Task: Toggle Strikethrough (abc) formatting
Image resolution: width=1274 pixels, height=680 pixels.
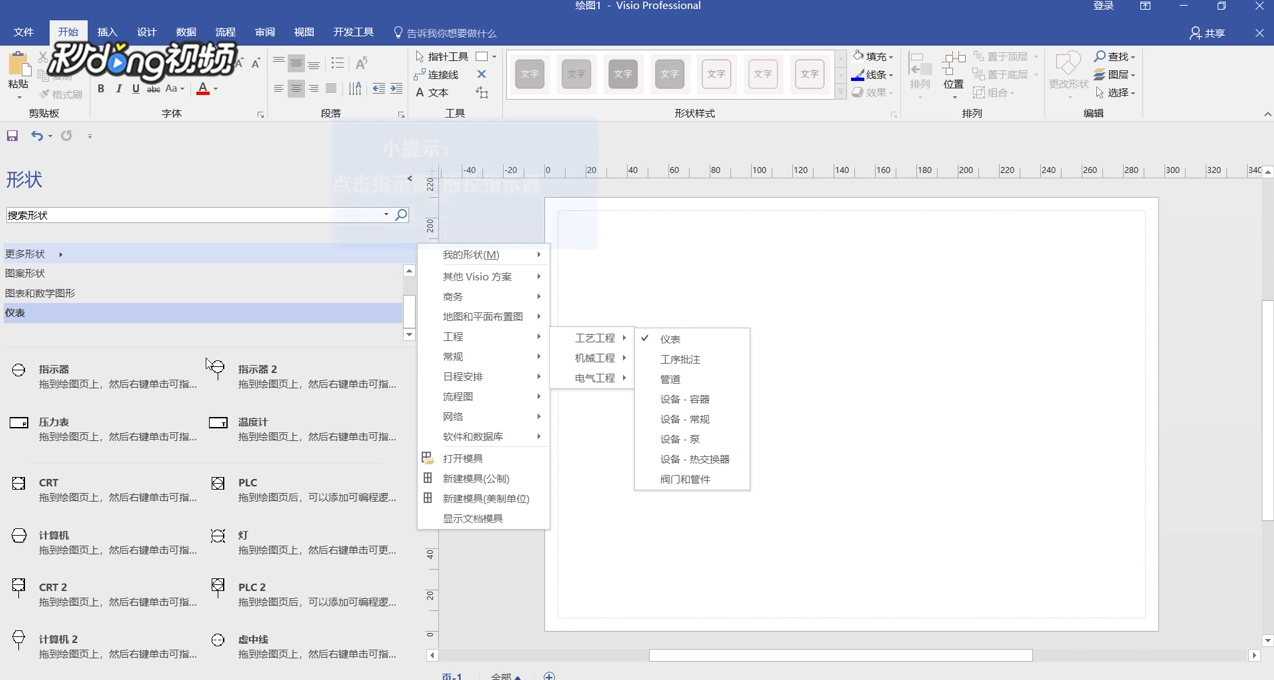Action: [x=153, y=89]
